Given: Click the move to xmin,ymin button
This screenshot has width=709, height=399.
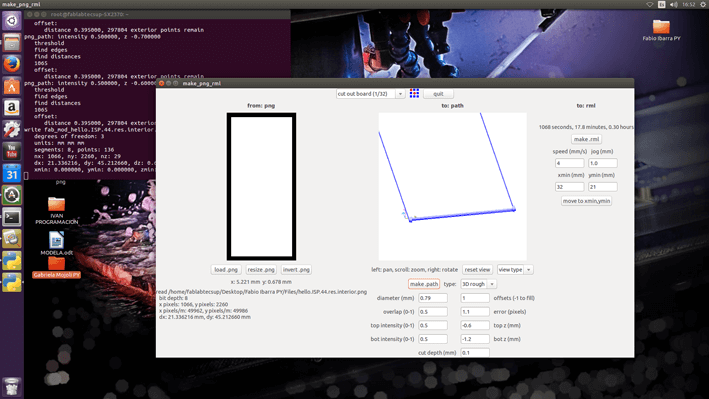Looking at the screenshot, I should (586, 201).
